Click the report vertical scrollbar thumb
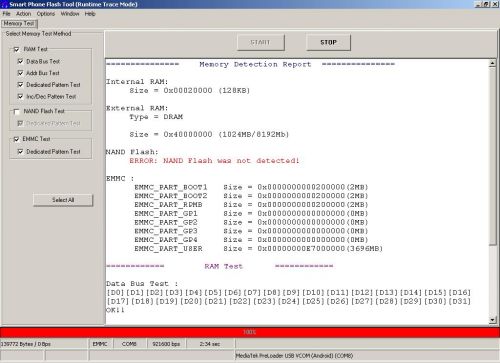The image size is (500, 363). pos(492,156)
